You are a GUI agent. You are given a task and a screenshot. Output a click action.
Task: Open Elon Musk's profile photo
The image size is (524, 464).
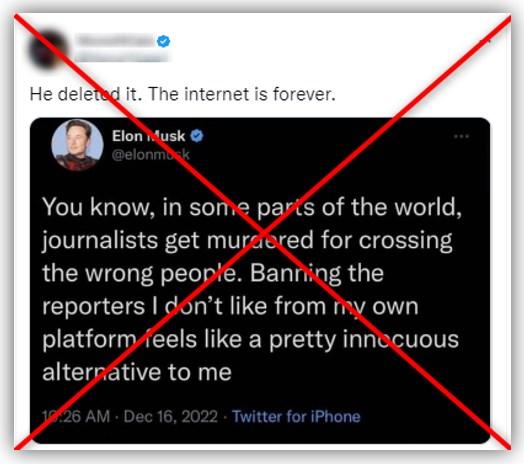(x=77, y=145)
